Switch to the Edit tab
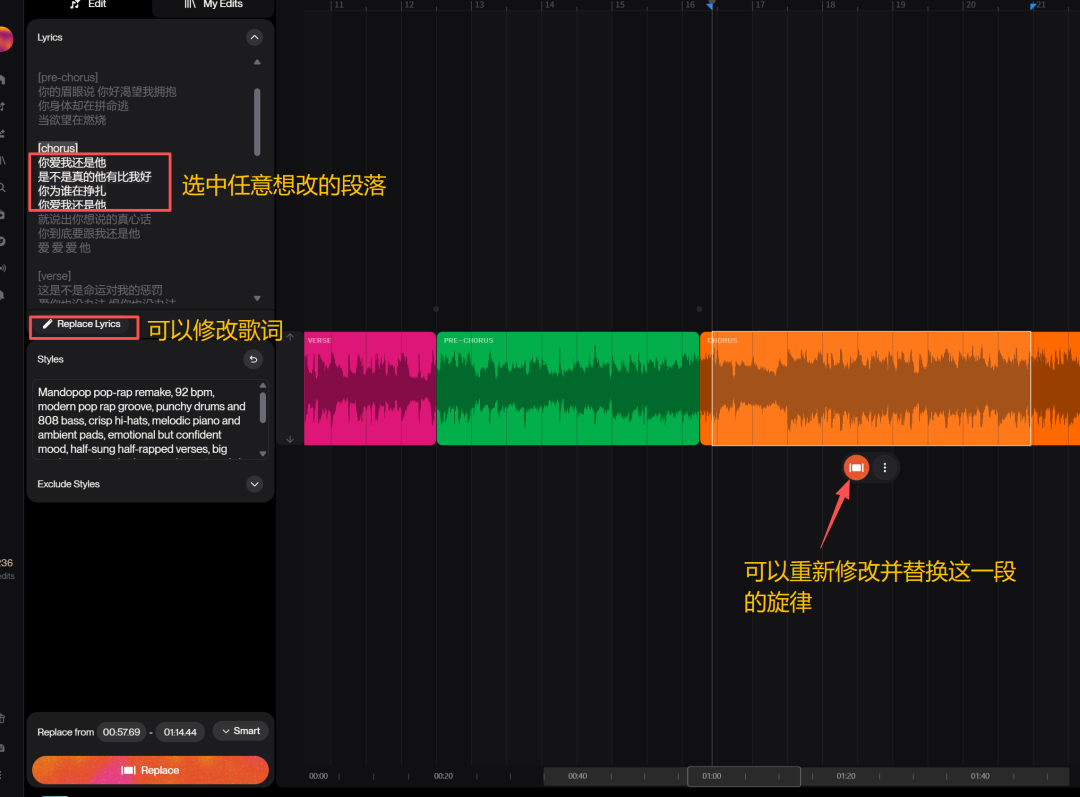The width and height of the screenshot is (1080, 797). 89,5
